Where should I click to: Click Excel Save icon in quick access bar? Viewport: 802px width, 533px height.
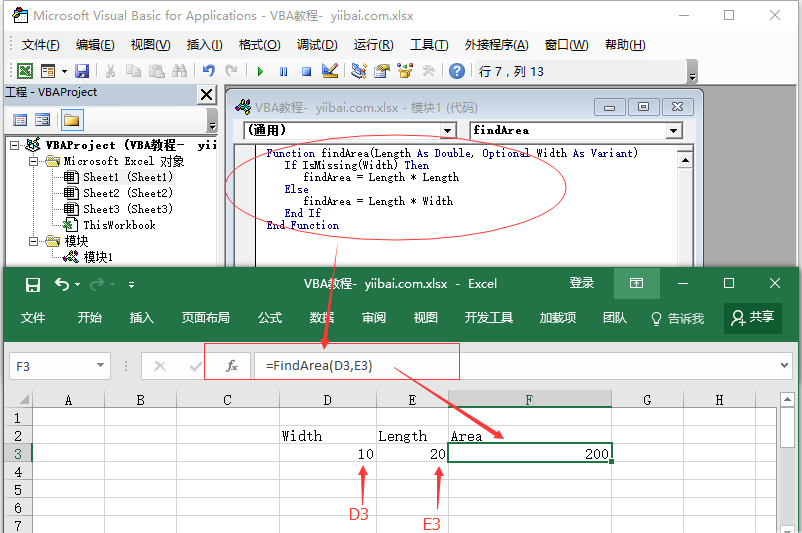tap(33, 284)
